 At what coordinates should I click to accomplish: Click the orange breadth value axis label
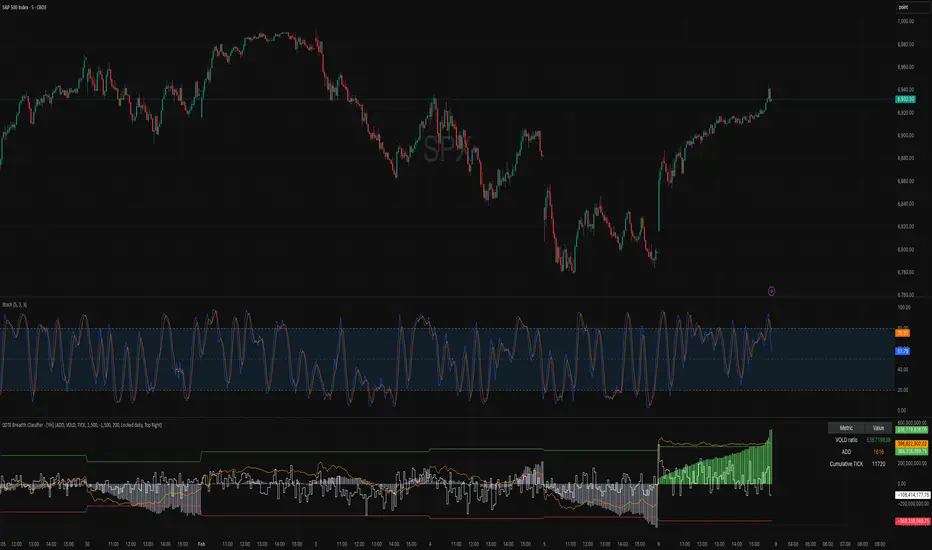[912, 444]
